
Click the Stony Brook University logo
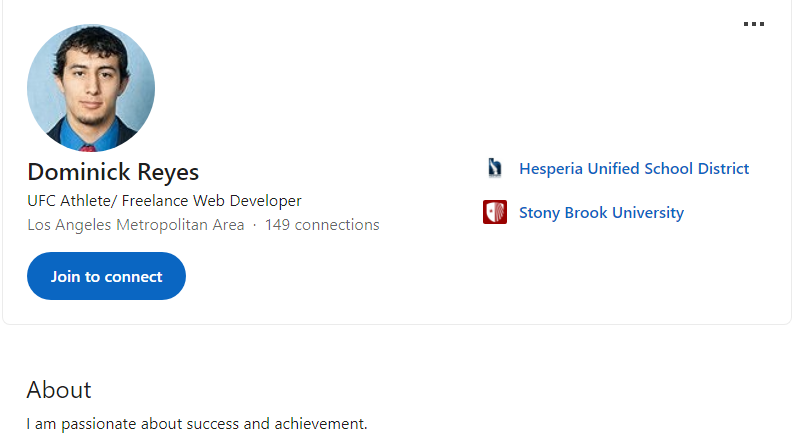pyautogui.click(x=495, y=212)
